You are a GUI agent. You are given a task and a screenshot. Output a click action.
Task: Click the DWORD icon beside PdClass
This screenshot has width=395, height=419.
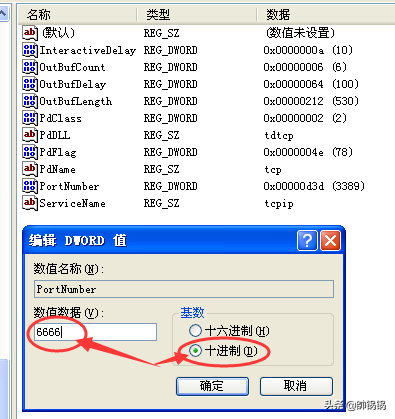pyautogui.click(x=30, y=118)
